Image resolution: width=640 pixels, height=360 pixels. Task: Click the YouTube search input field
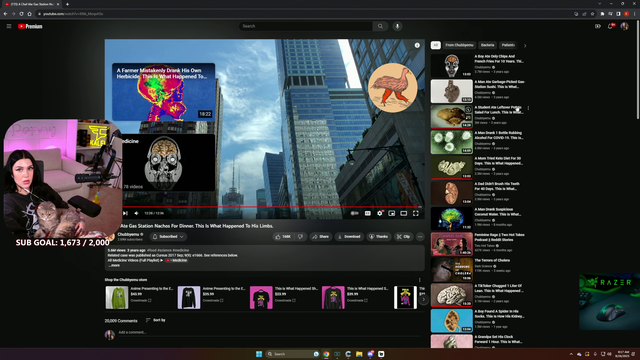[305, 26]
